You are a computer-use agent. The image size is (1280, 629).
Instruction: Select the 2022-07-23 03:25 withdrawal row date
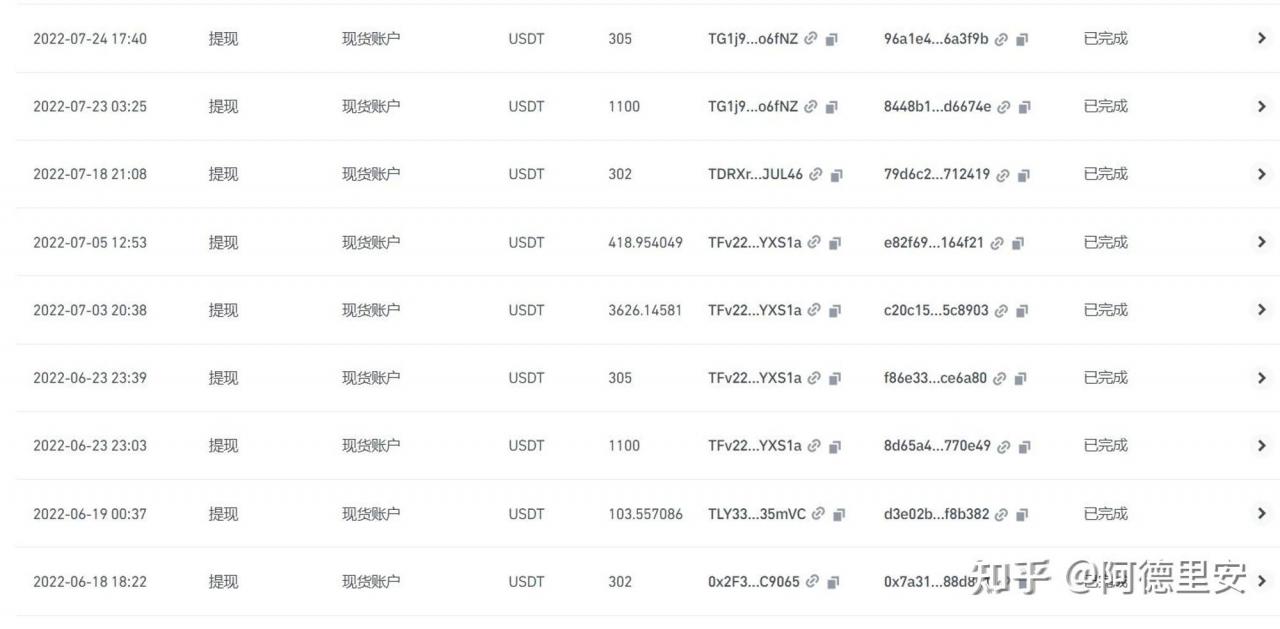pyautogui.click(x=90, y=106)
